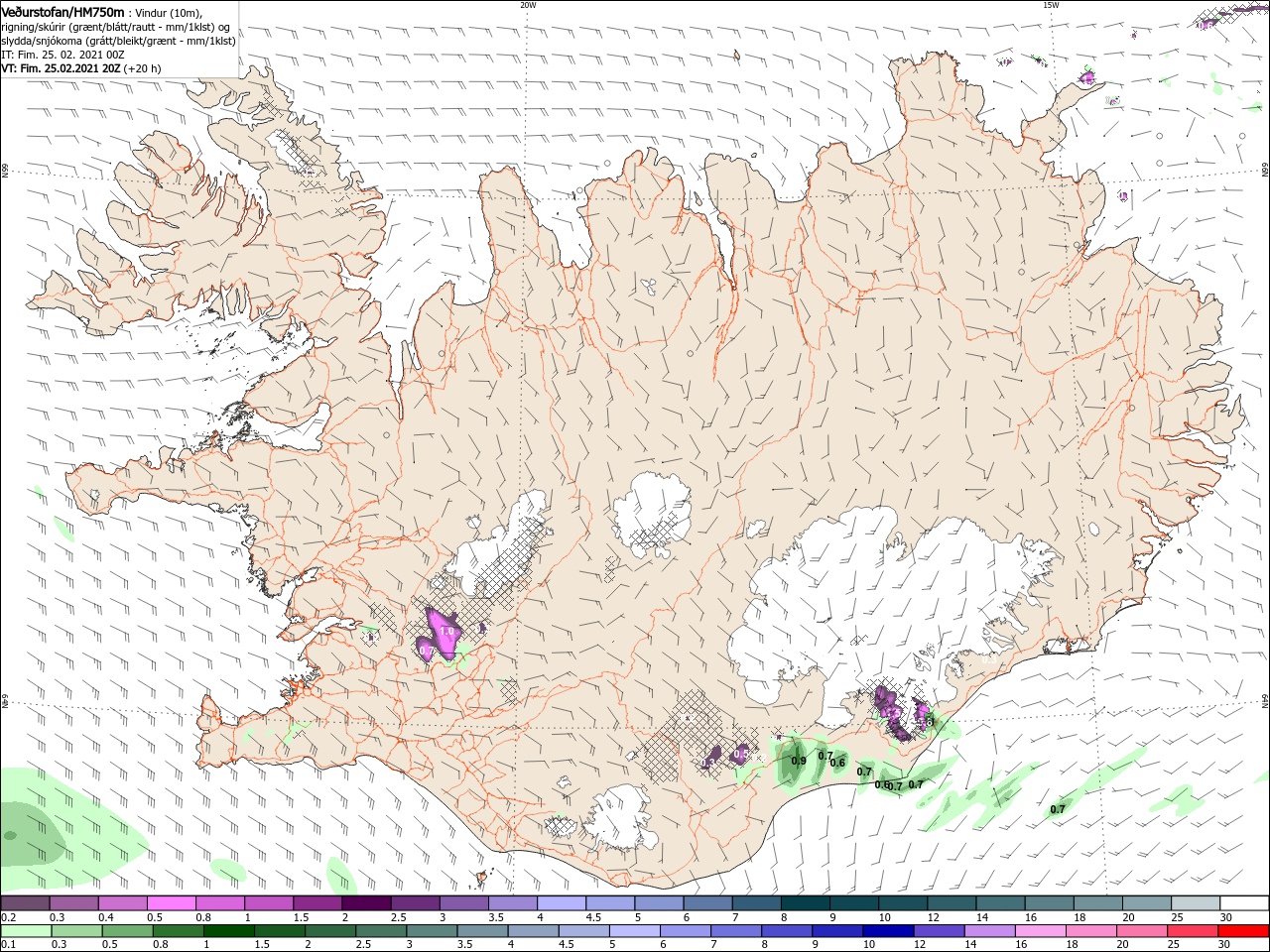Pick the upper-row legend swatch labeled 0.3
1270x952 pixels.
pos(73,903)
